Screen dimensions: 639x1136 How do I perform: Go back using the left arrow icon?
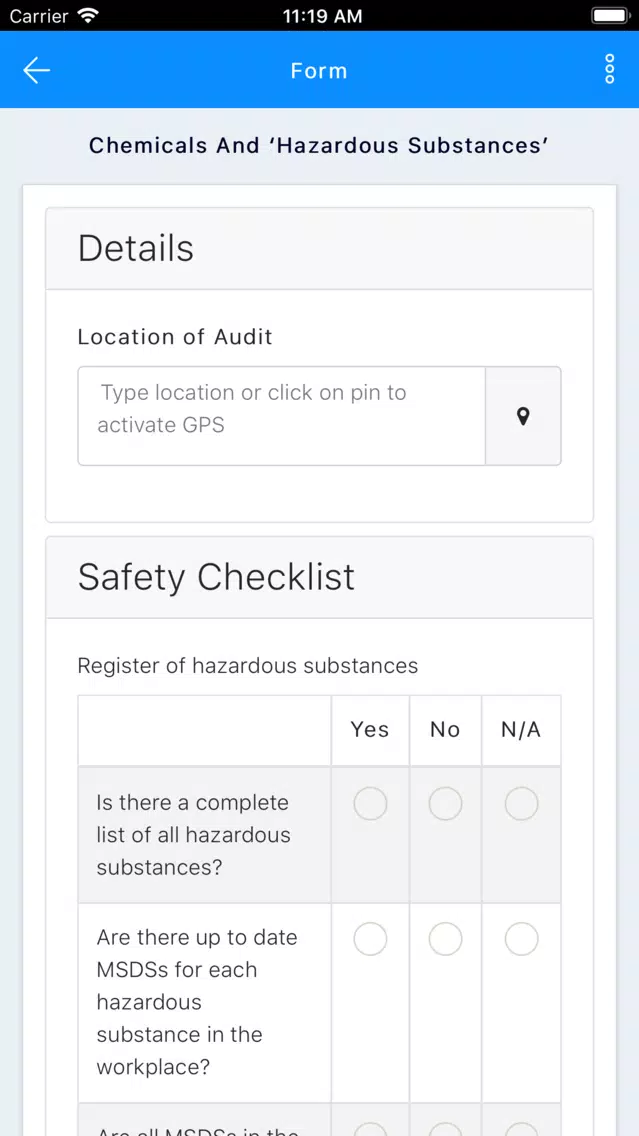36,70
